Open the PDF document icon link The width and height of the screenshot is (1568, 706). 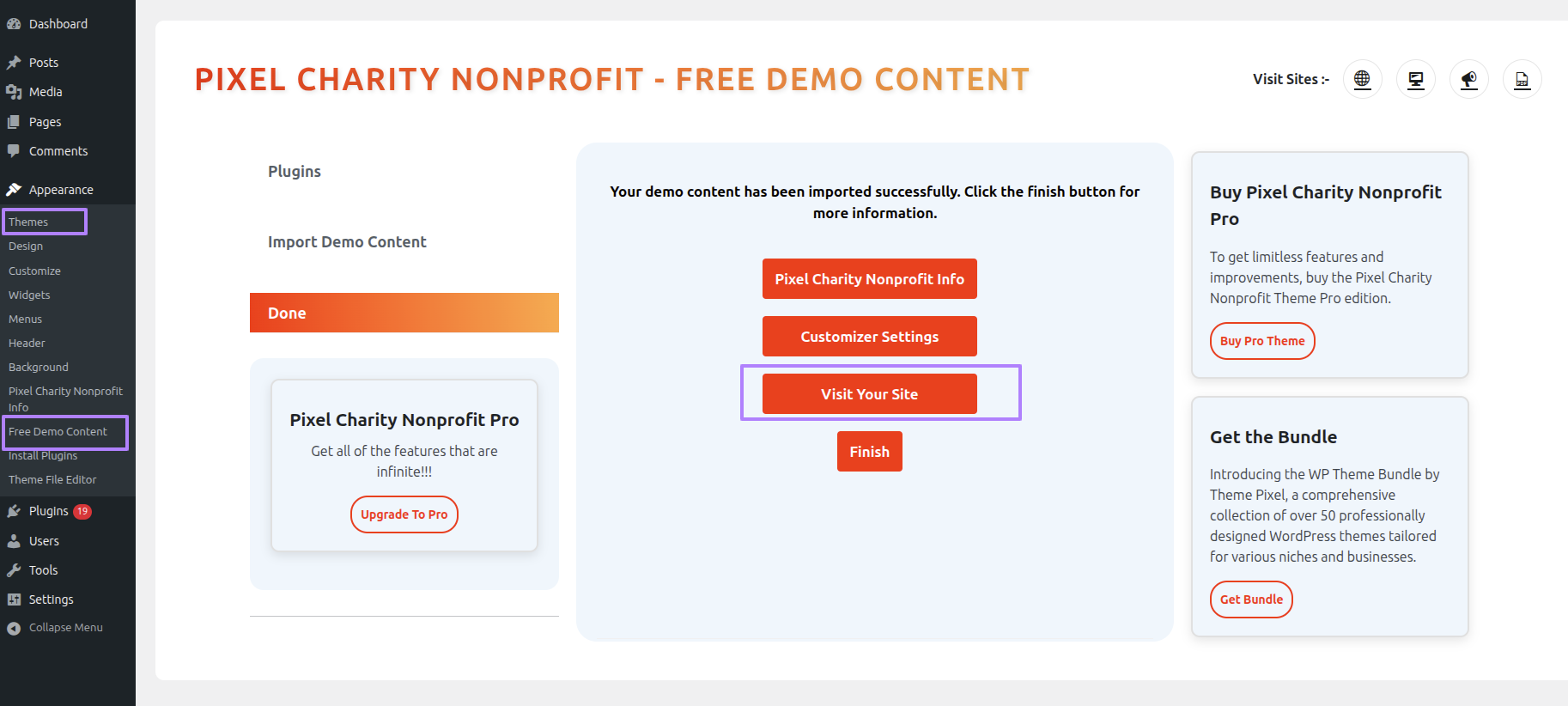[1522, 79]
